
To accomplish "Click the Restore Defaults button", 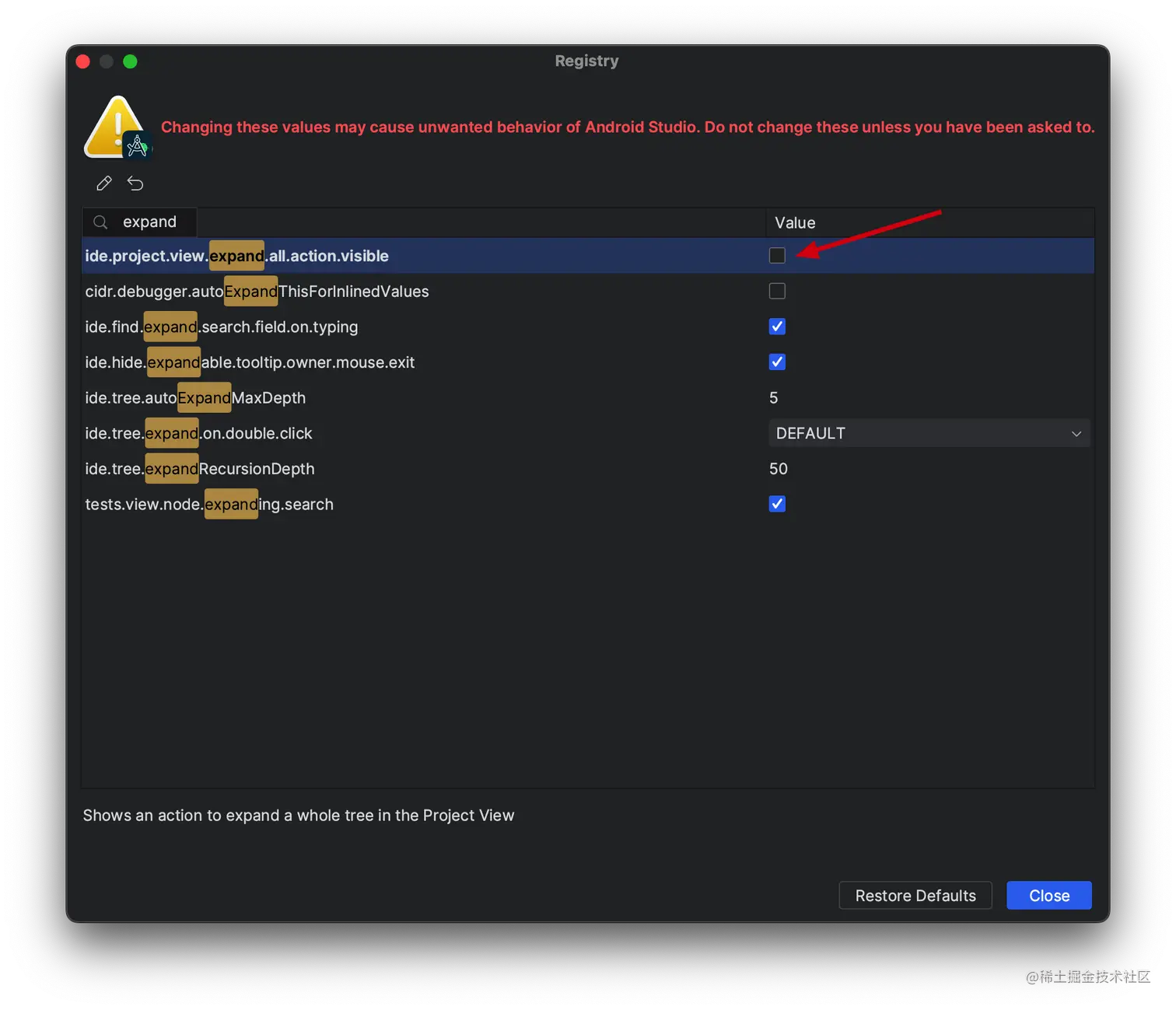I will pos(915,895).
